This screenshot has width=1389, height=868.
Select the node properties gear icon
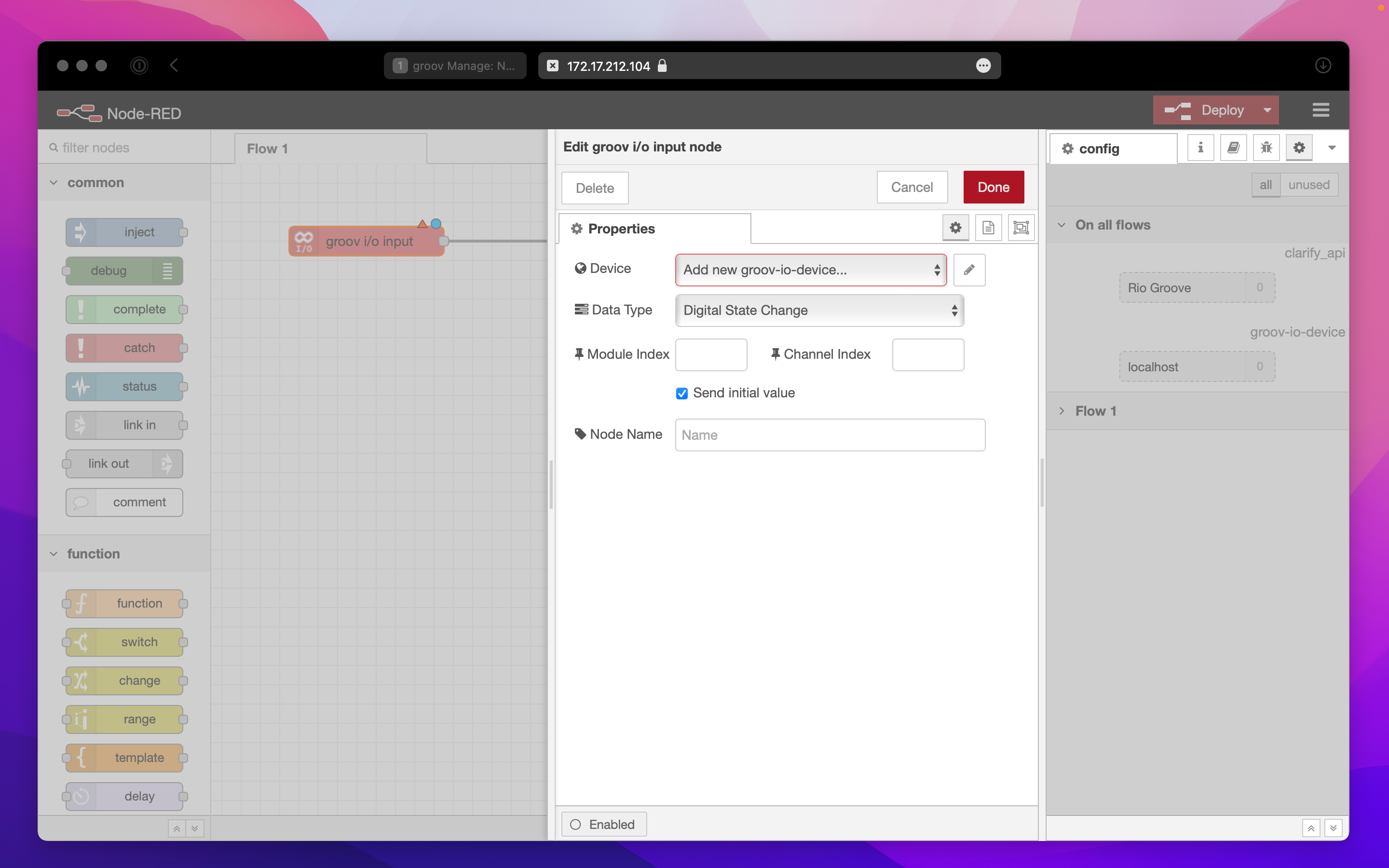[955, 228]
